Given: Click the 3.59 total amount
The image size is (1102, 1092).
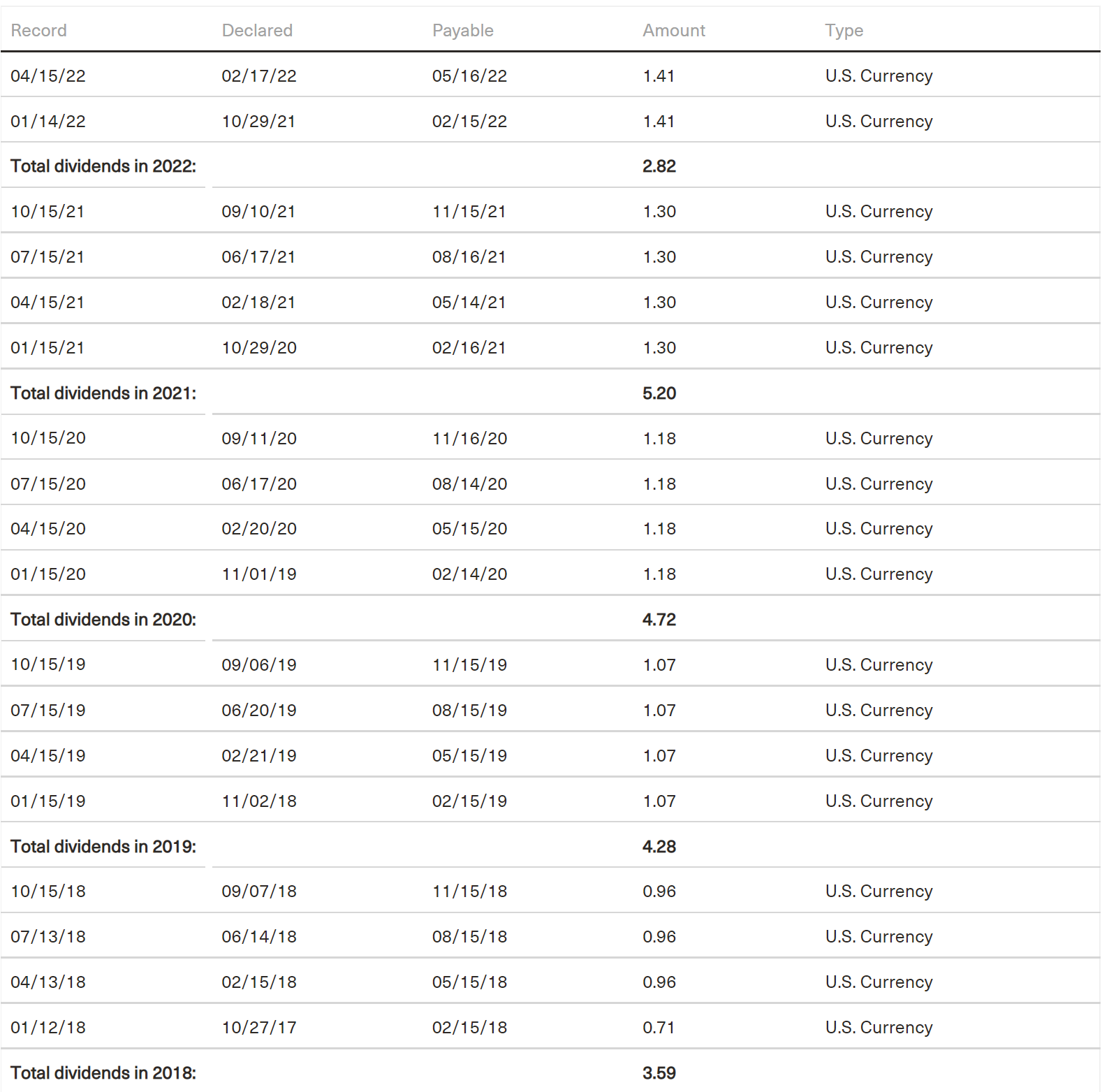Looking at the screenshot, I should (659, 1073).
